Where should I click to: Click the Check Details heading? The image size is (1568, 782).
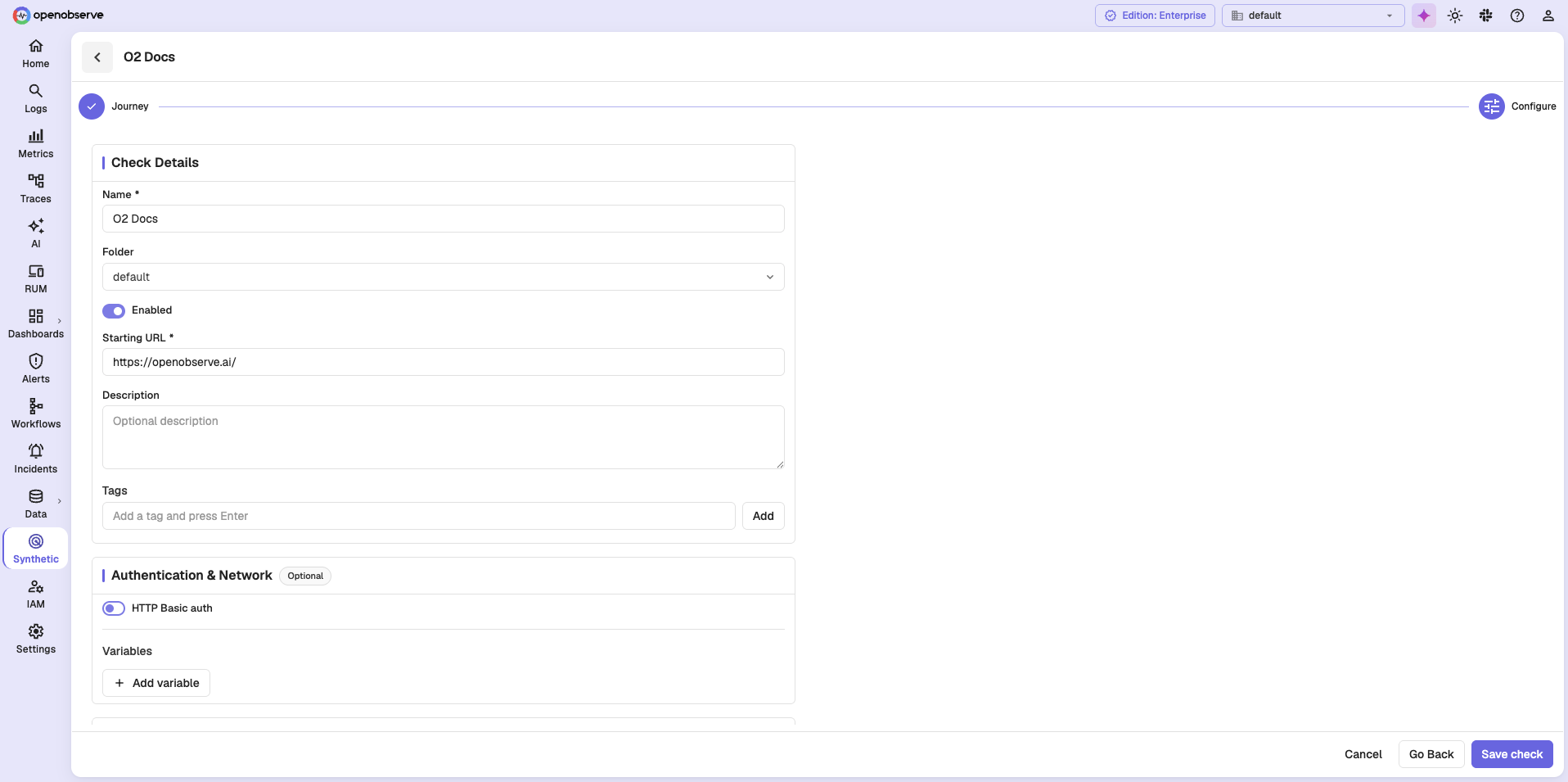click(155, 163)
